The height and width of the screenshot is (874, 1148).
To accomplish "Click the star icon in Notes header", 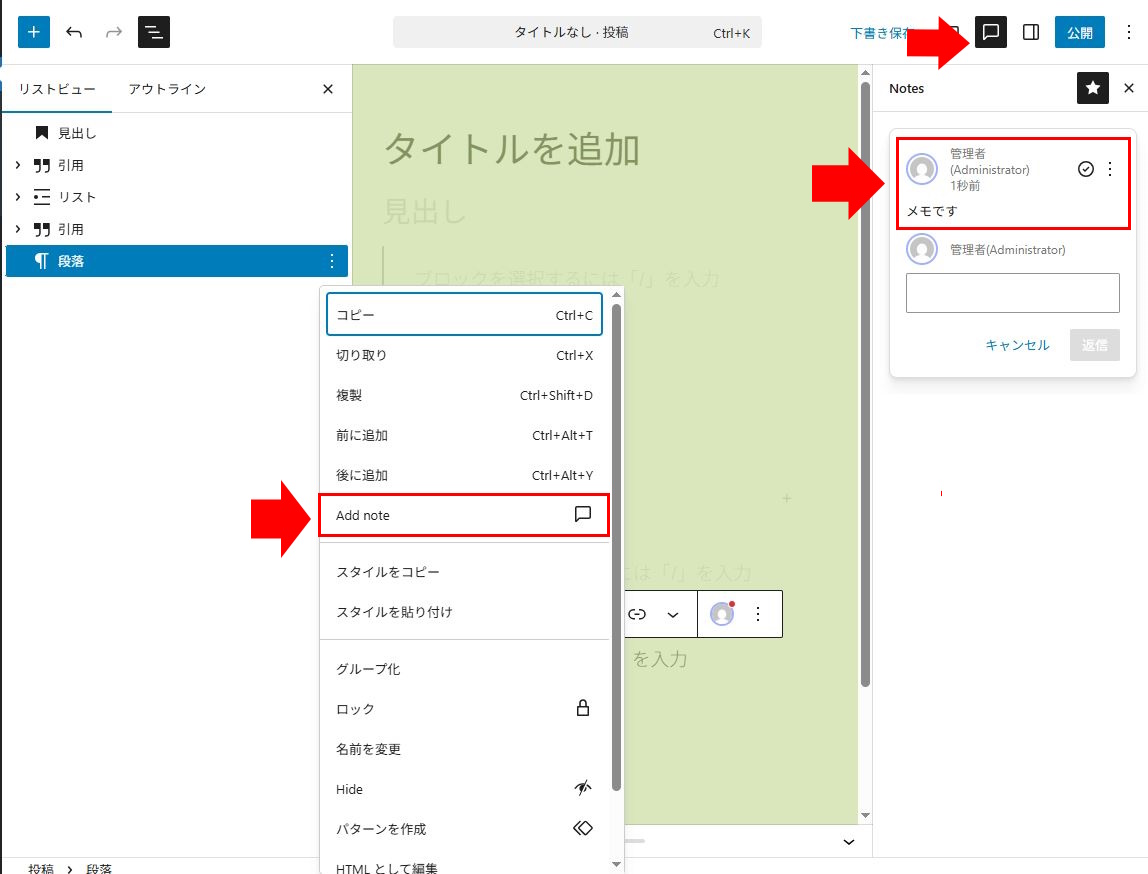I will [1093, 88].
